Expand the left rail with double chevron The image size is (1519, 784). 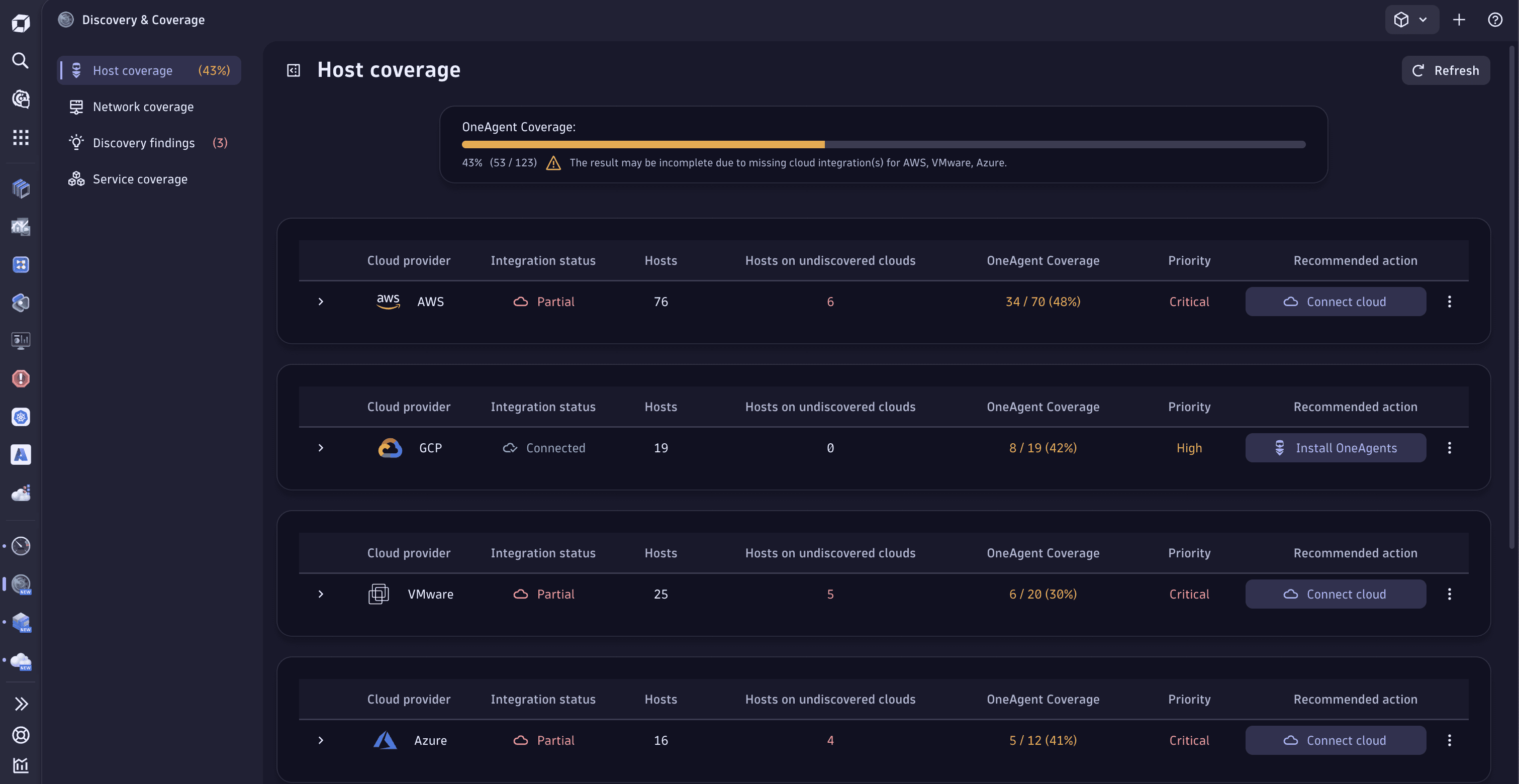click(21, 704)
